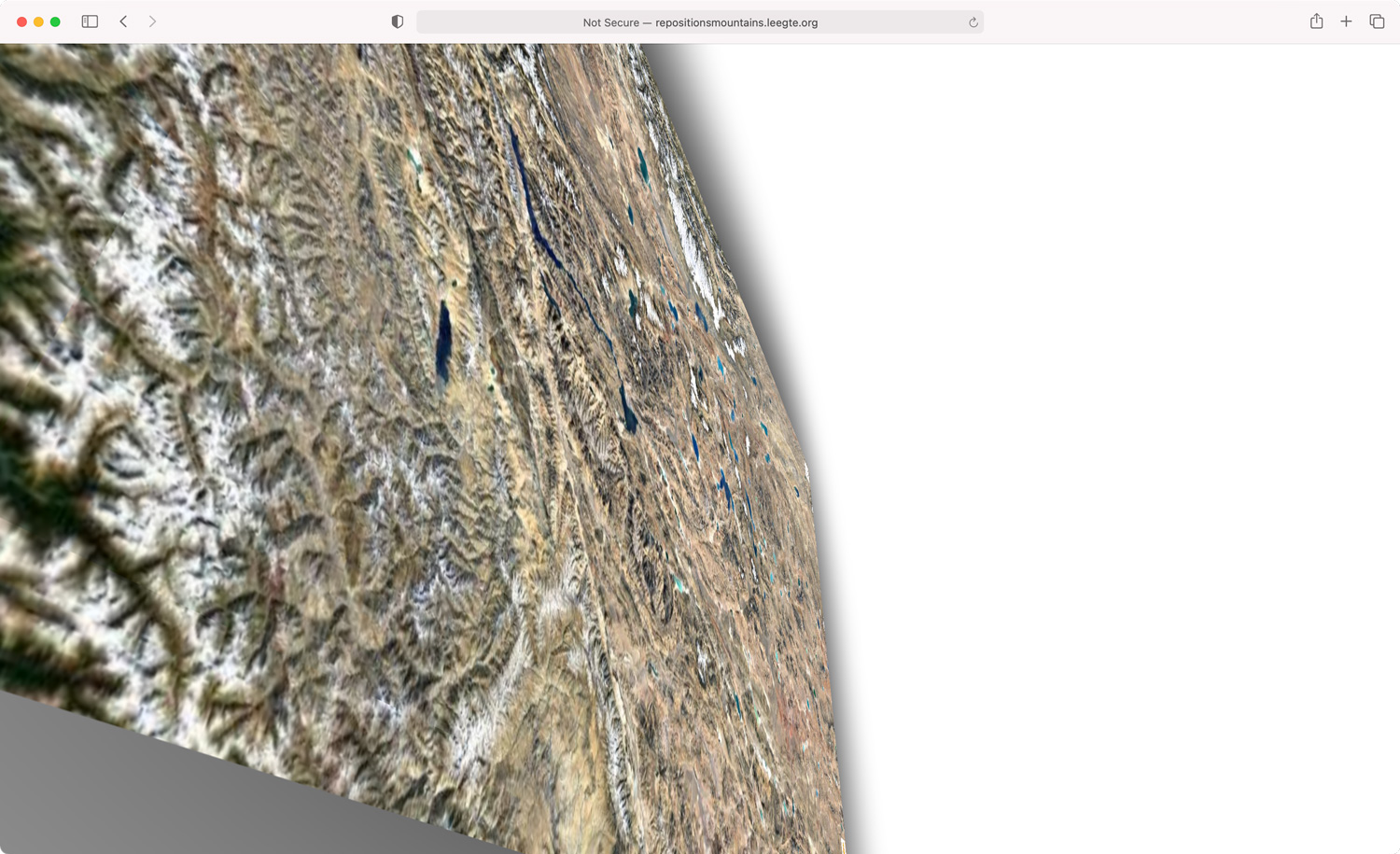Go back to the previous page

(x=123, y=21)
